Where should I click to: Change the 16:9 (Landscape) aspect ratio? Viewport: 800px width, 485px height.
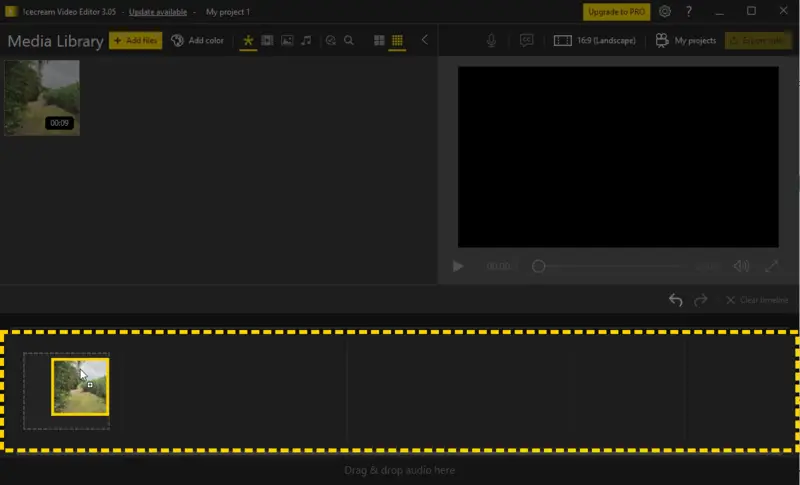594,40
